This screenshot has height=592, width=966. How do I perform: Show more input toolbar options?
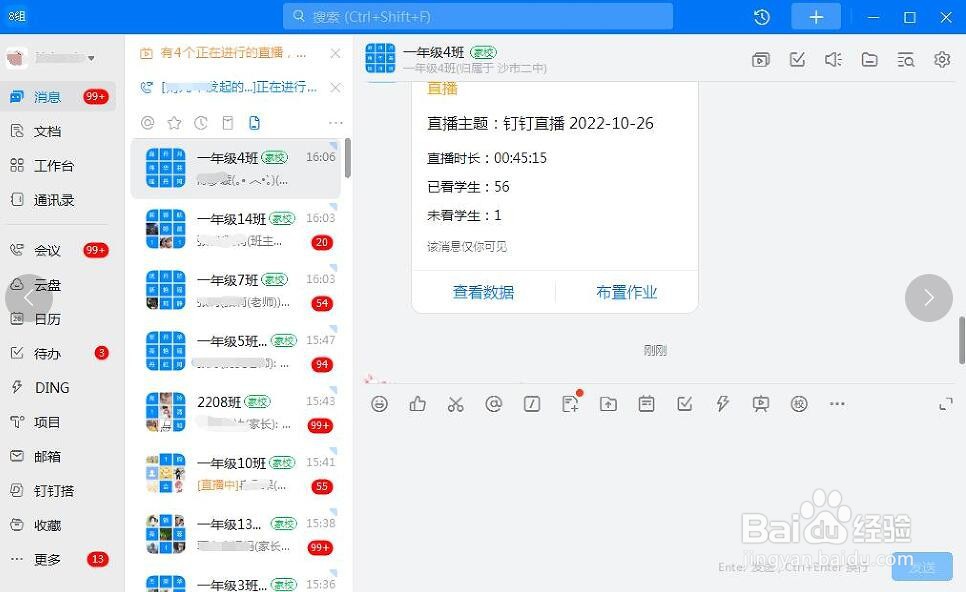tap(837, 403)
